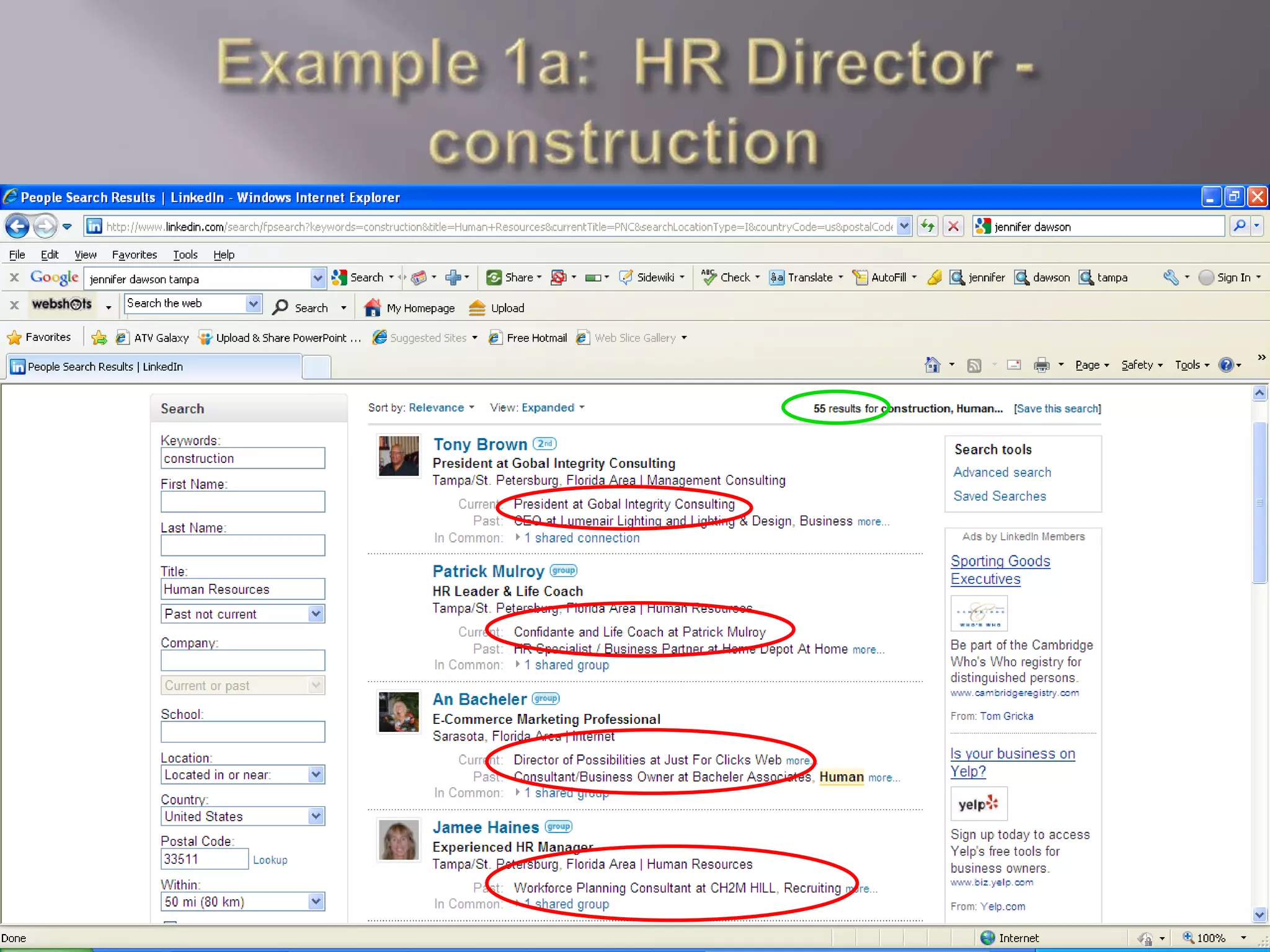Stop page loading with the red X icon
The height and width of the screenshot is (952, 1270).
click(x=953, y=226)
